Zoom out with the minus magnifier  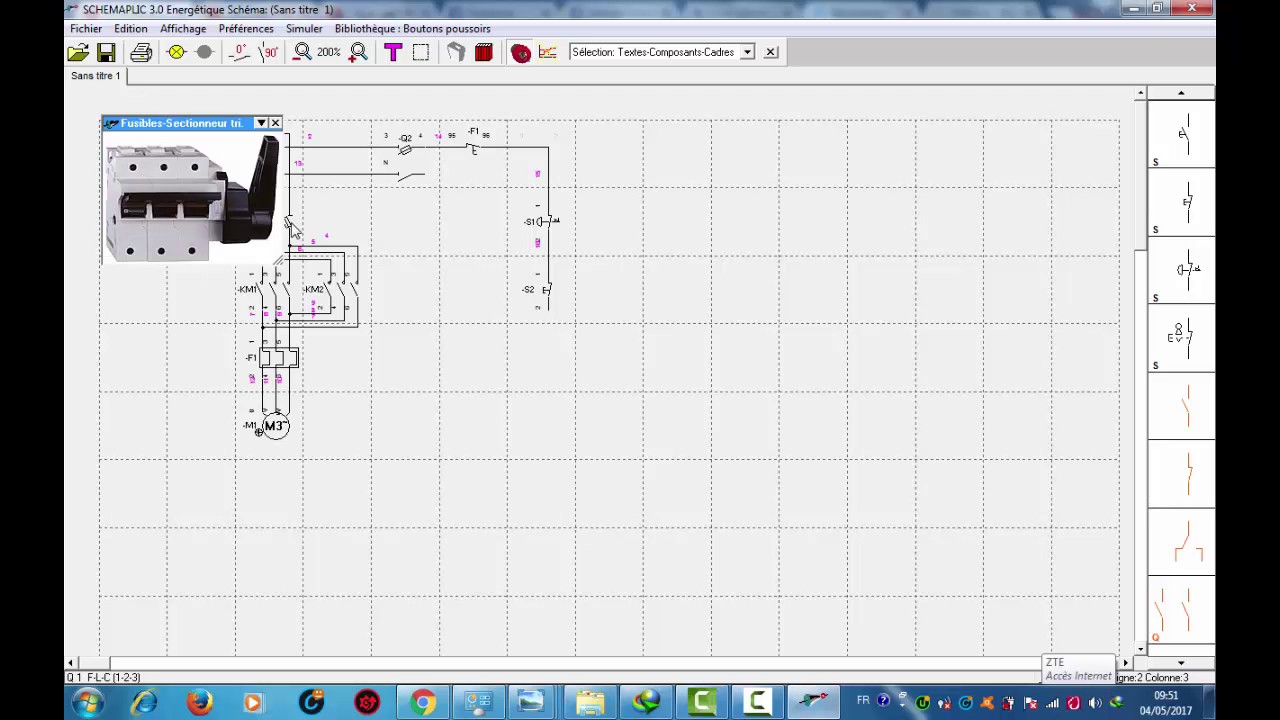click(302, 52)
